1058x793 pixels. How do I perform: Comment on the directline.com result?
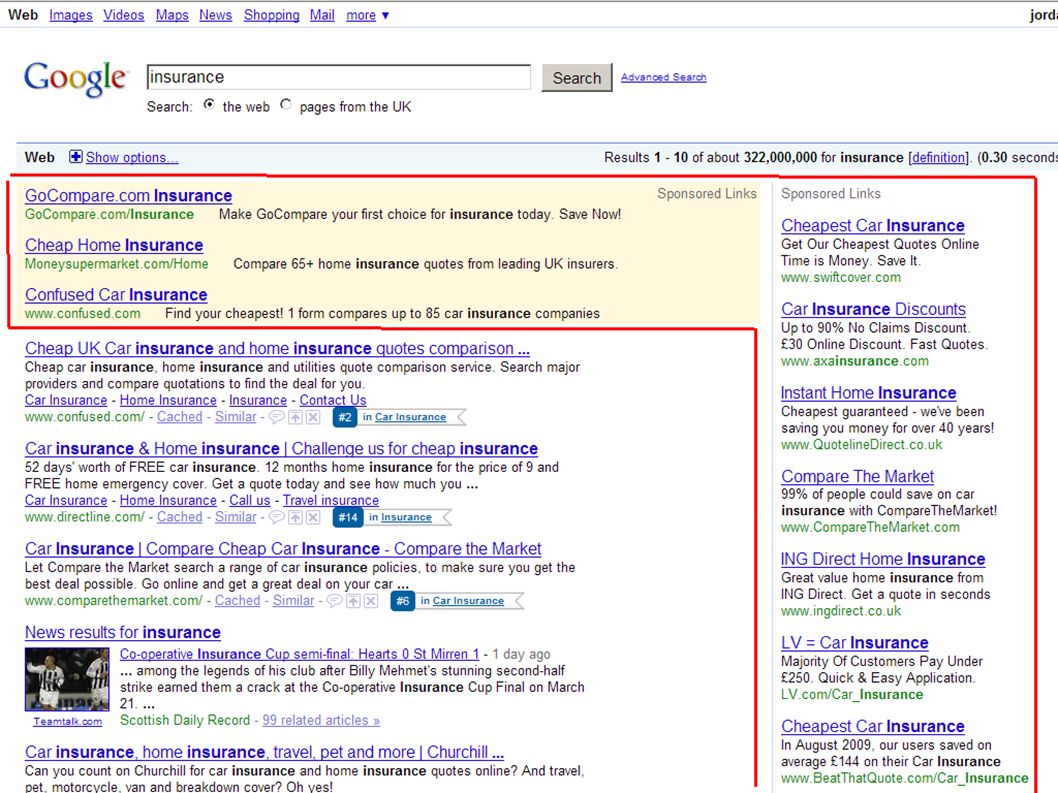pyautogui.click(x=277, y=517)
